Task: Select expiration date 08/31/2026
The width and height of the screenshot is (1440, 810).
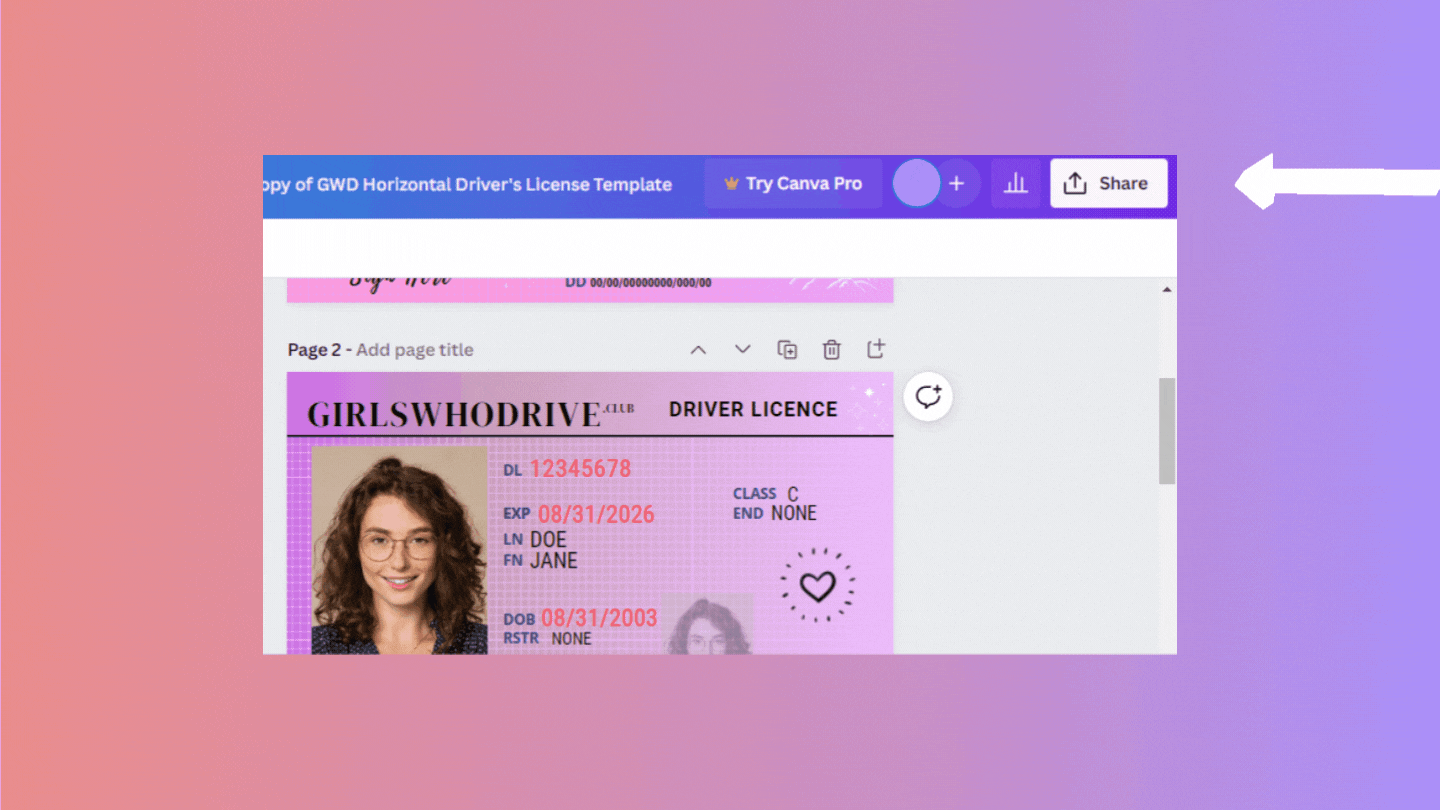Action: pyautogui.click(x=596, y=514)
